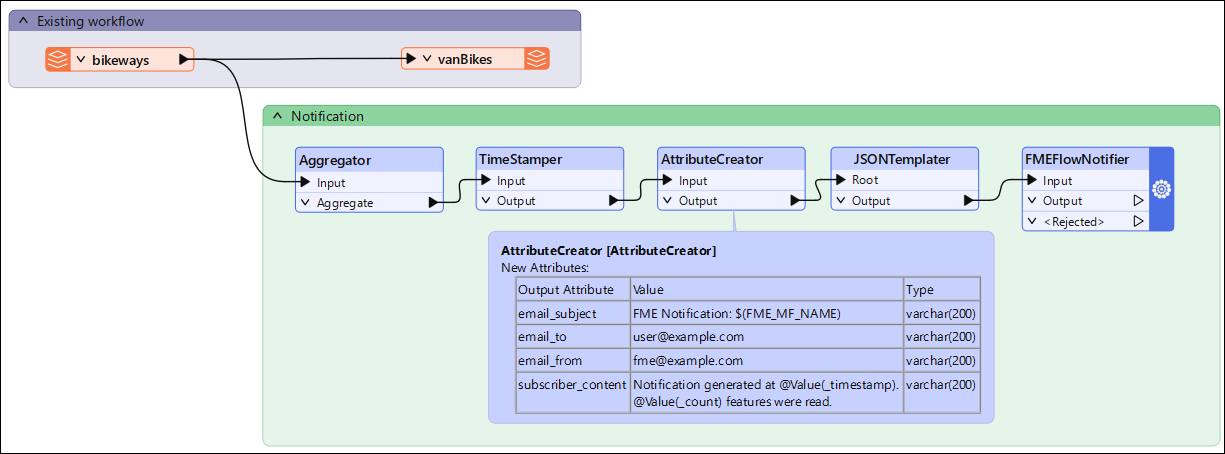Select the FMEFlowNotifier transformer title
The height and width of the screenshot is (454, 1225).
click(x=1075, y=159)
